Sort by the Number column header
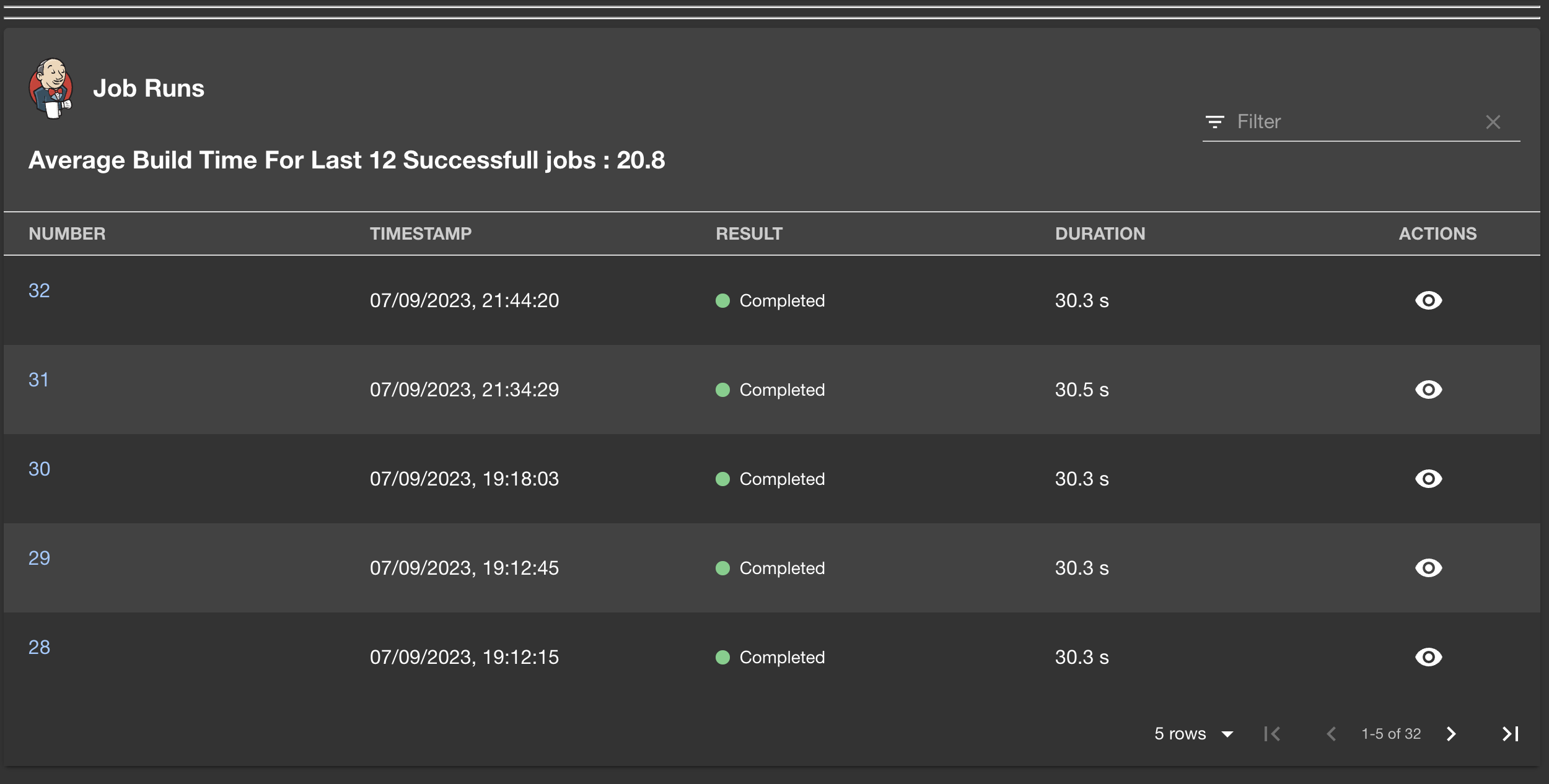 [67, 233]
